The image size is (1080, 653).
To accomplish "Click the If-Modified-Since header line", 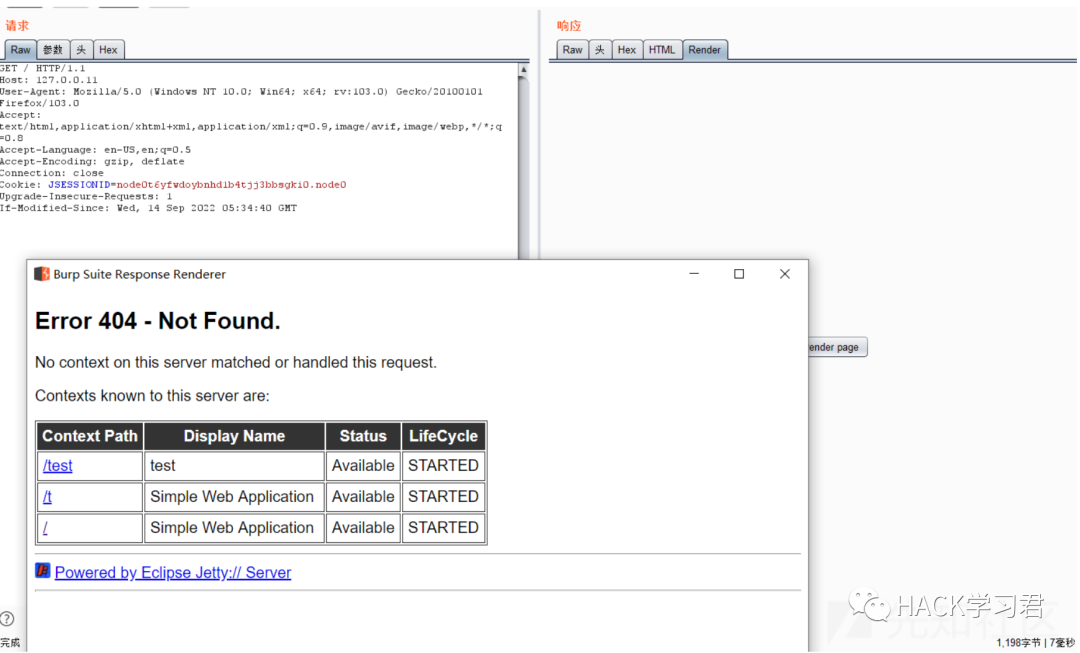I will pyautogui.click(x=149, y=208).
